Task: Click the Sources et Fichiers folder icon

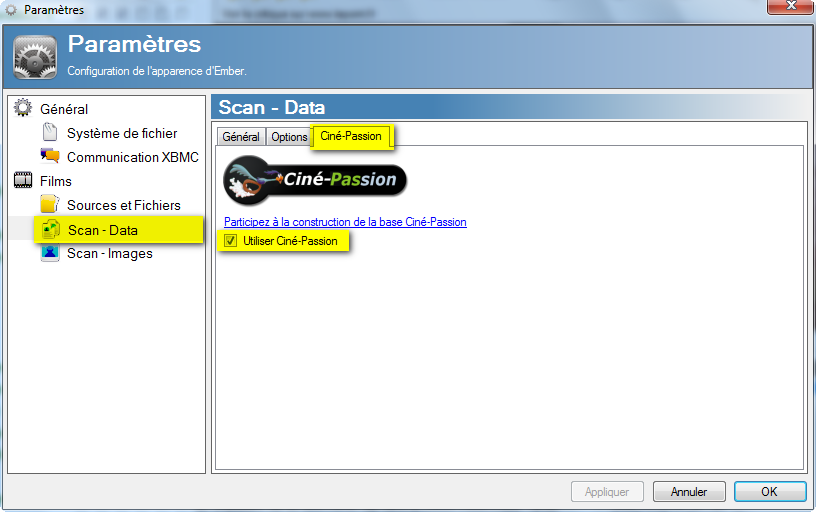Action: [50, 205]
